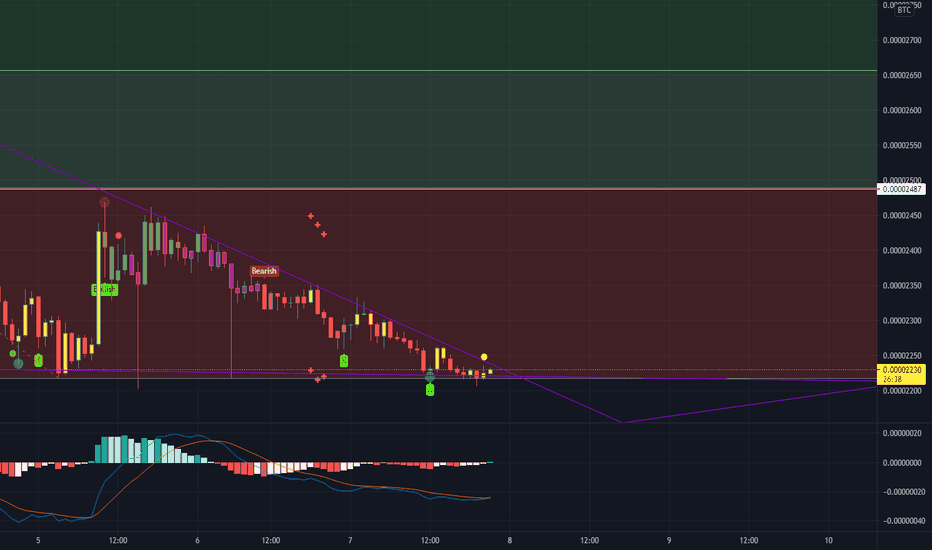Click date 7 on the time axis
This screenshot has width=932, height=550.
350,540
